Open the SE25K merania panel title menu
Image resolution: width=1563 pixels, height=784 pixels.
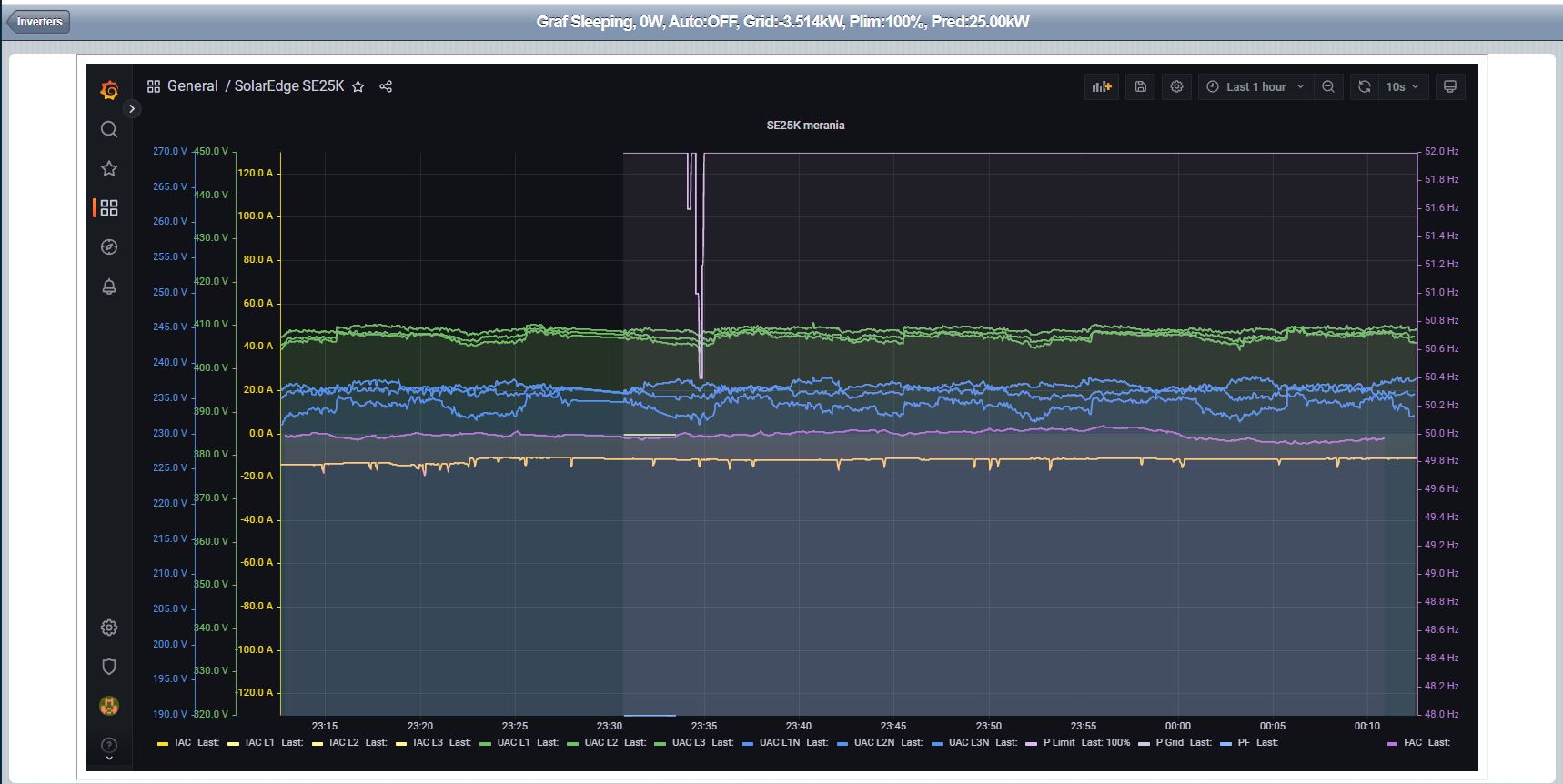(805, 126)
